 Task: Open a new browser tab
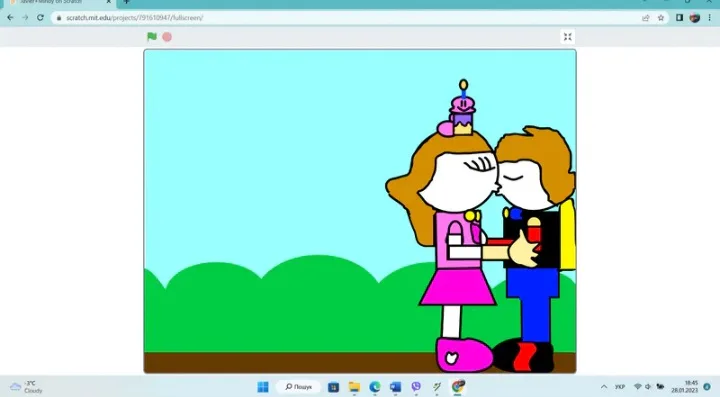coord(127,2)
